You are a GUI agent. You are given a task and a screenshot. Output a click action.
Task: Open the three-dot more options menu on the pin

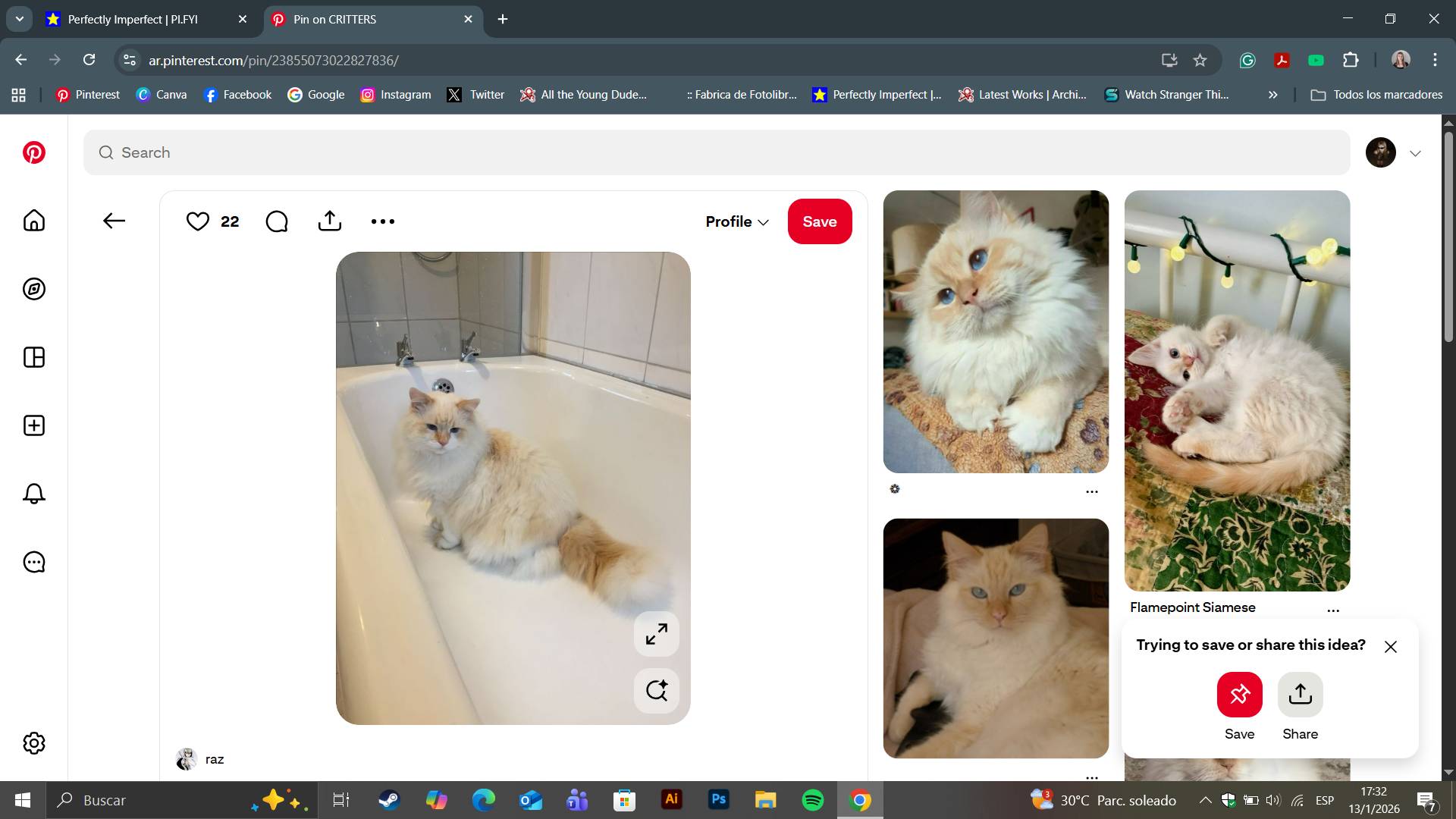[x=383, y=221]
